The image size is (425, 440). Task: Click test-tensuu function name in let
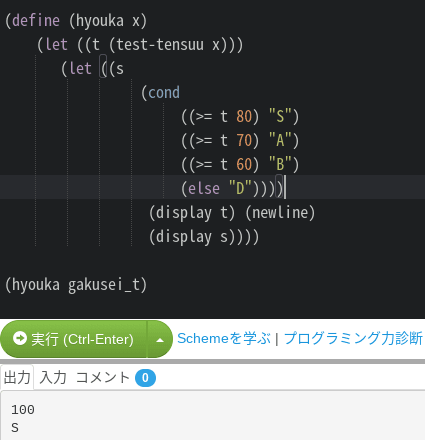tap(160, 45)
